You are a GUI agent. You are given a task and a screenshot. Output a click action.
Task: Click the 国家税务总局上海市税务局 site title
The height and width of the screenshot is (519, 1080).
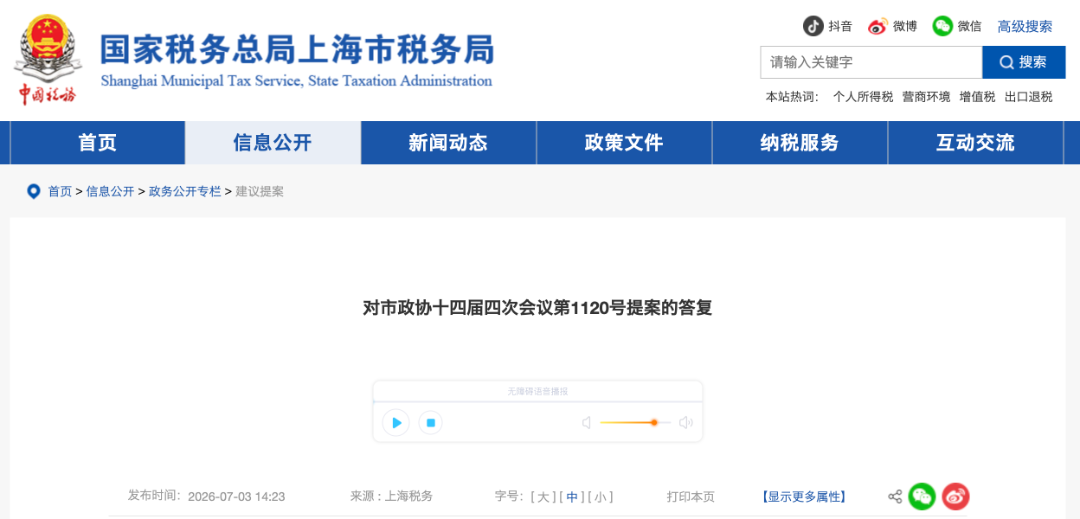tap(297, 50)
